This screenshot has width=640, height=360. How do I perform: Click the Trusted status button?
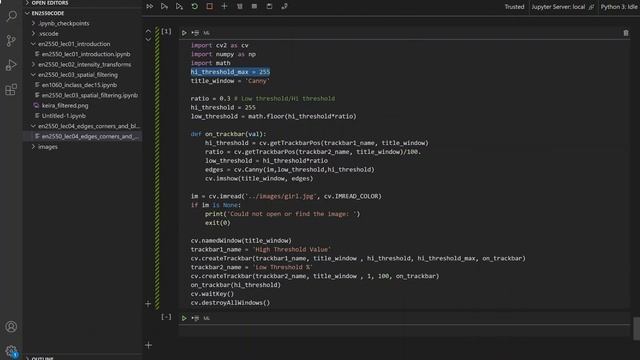514,7
